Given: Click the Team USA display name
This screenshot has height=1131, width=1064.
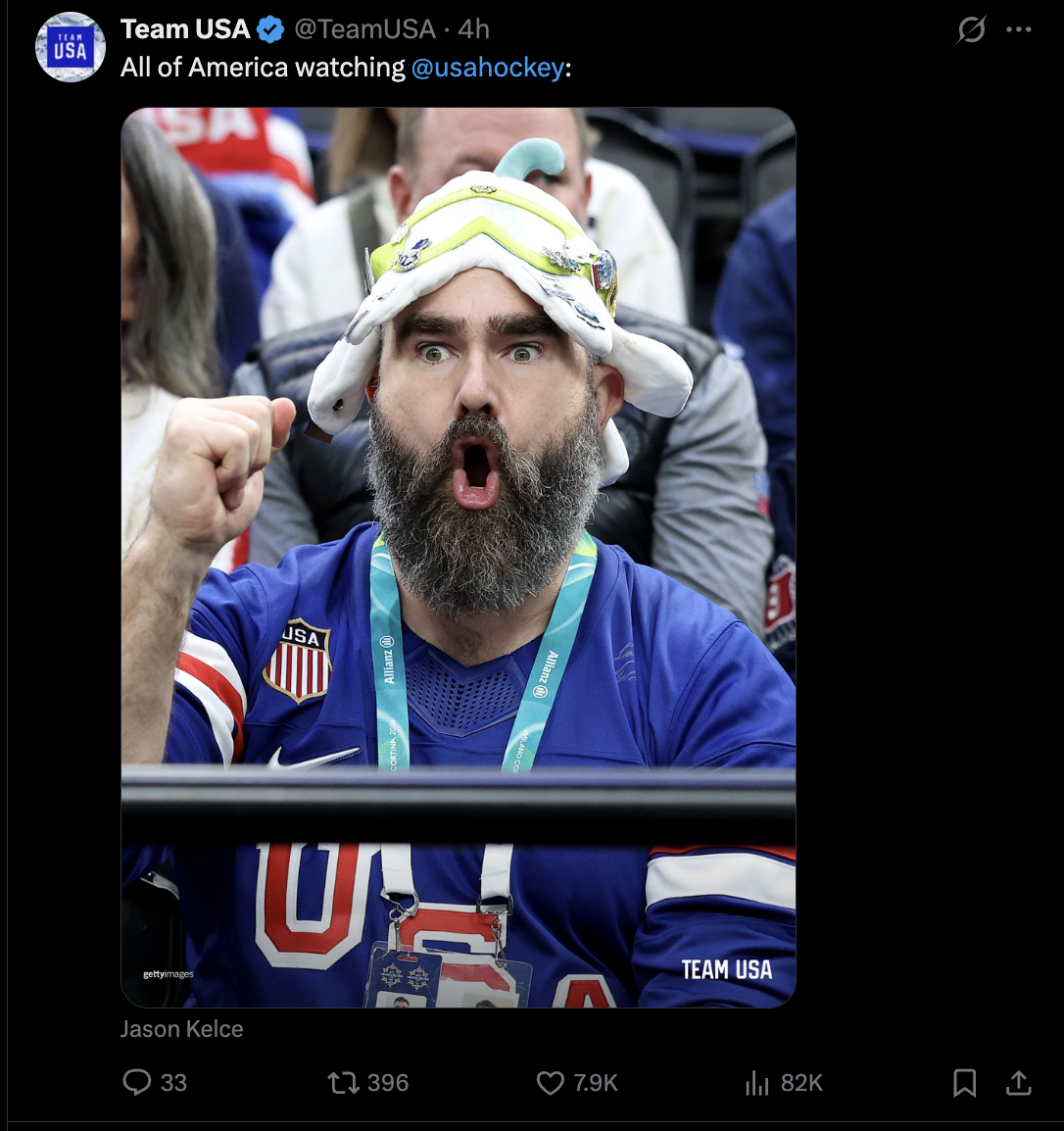Looking at the screenshot, I should click(x=185, y=30).
